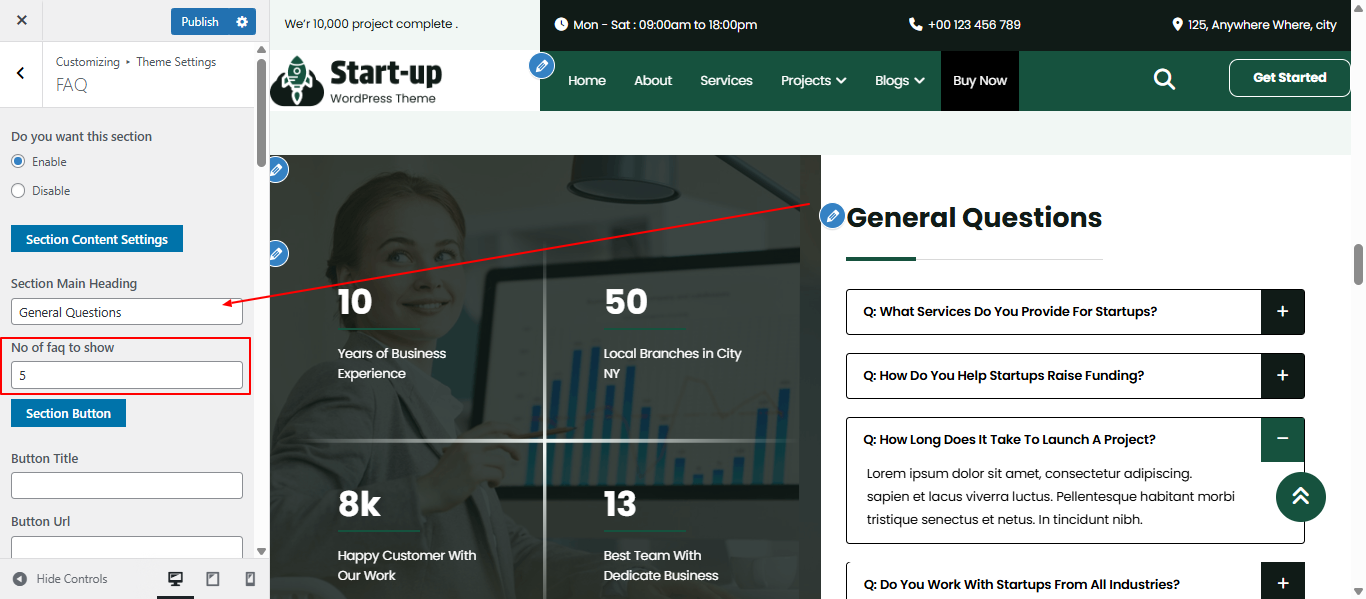Collapse 'How Long Does It Take' FAQ
The image size is (1366, 599).
(1282, 439)
